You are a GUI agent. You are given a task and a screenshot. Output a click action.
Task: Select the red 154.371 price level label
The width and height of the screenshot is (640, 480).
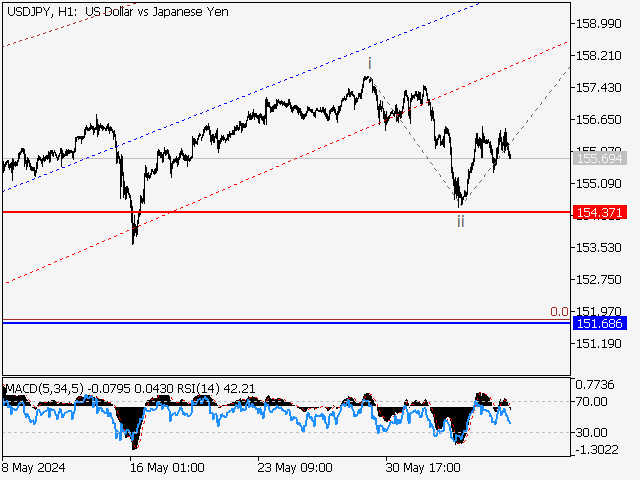[x=600, y=213]
